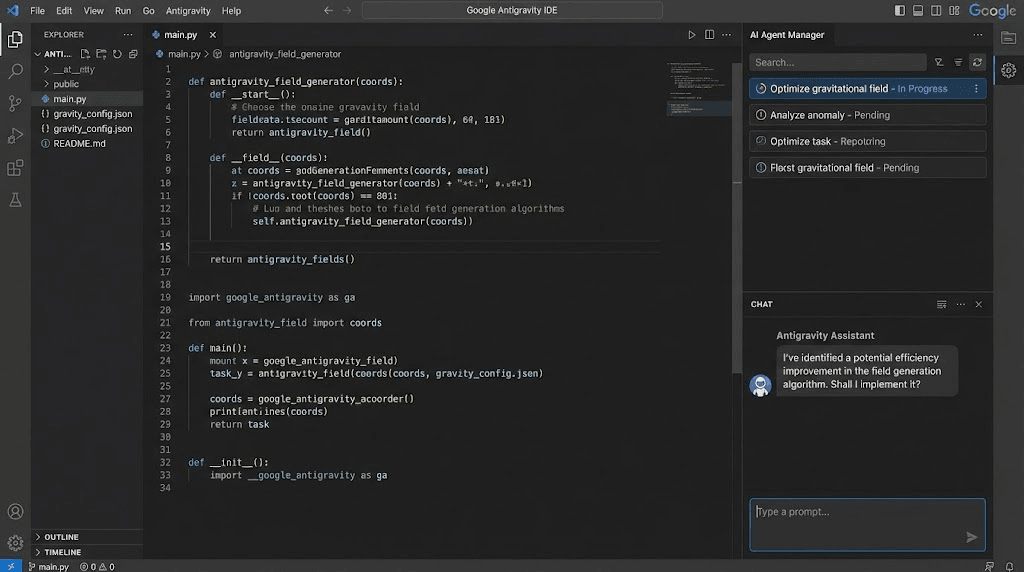This screenshot has width=1024, height=572.
Task: Split the editor to the right
Action: (x=709, y=35)
